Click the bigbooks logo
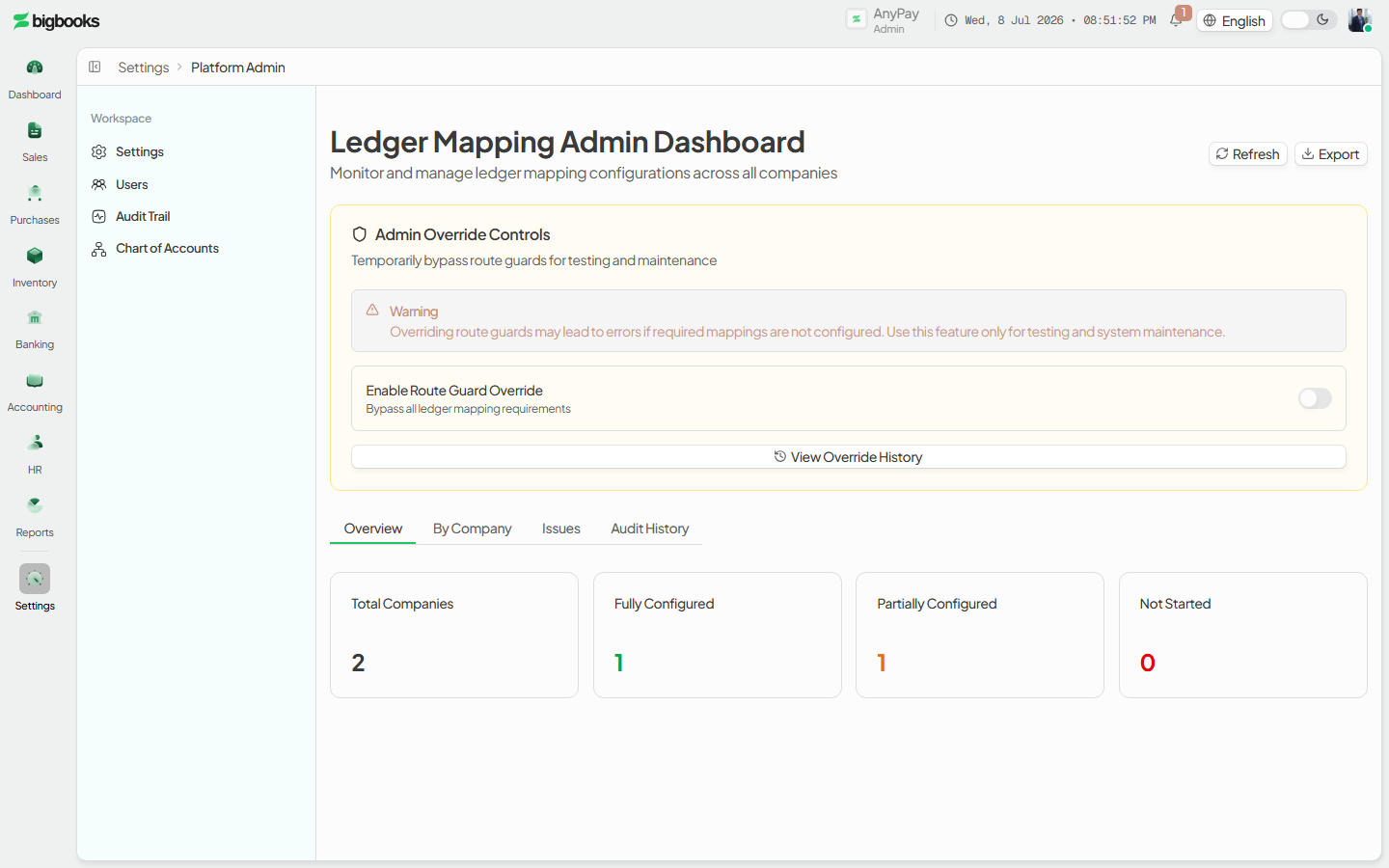The width and height of the screenshot is (1389, 868). point(56,21)
